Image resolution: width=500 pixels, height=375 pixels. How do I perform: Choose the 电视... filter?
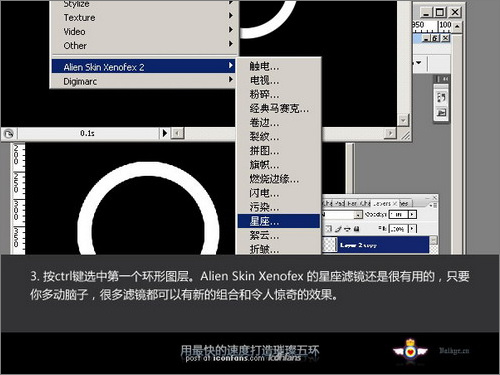pyautogui.click(x=279, y=80)
